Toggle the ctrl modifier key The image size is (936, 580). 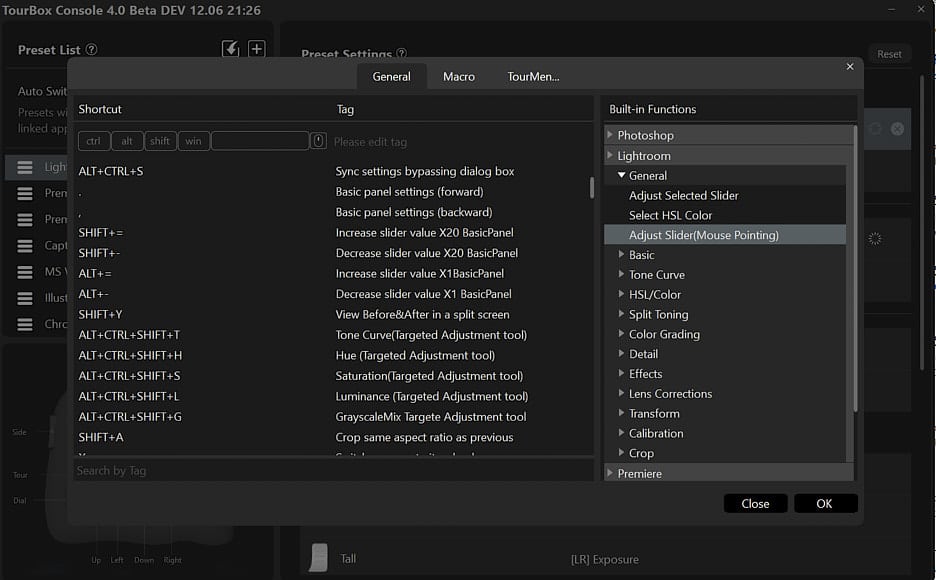coord(94,141)
